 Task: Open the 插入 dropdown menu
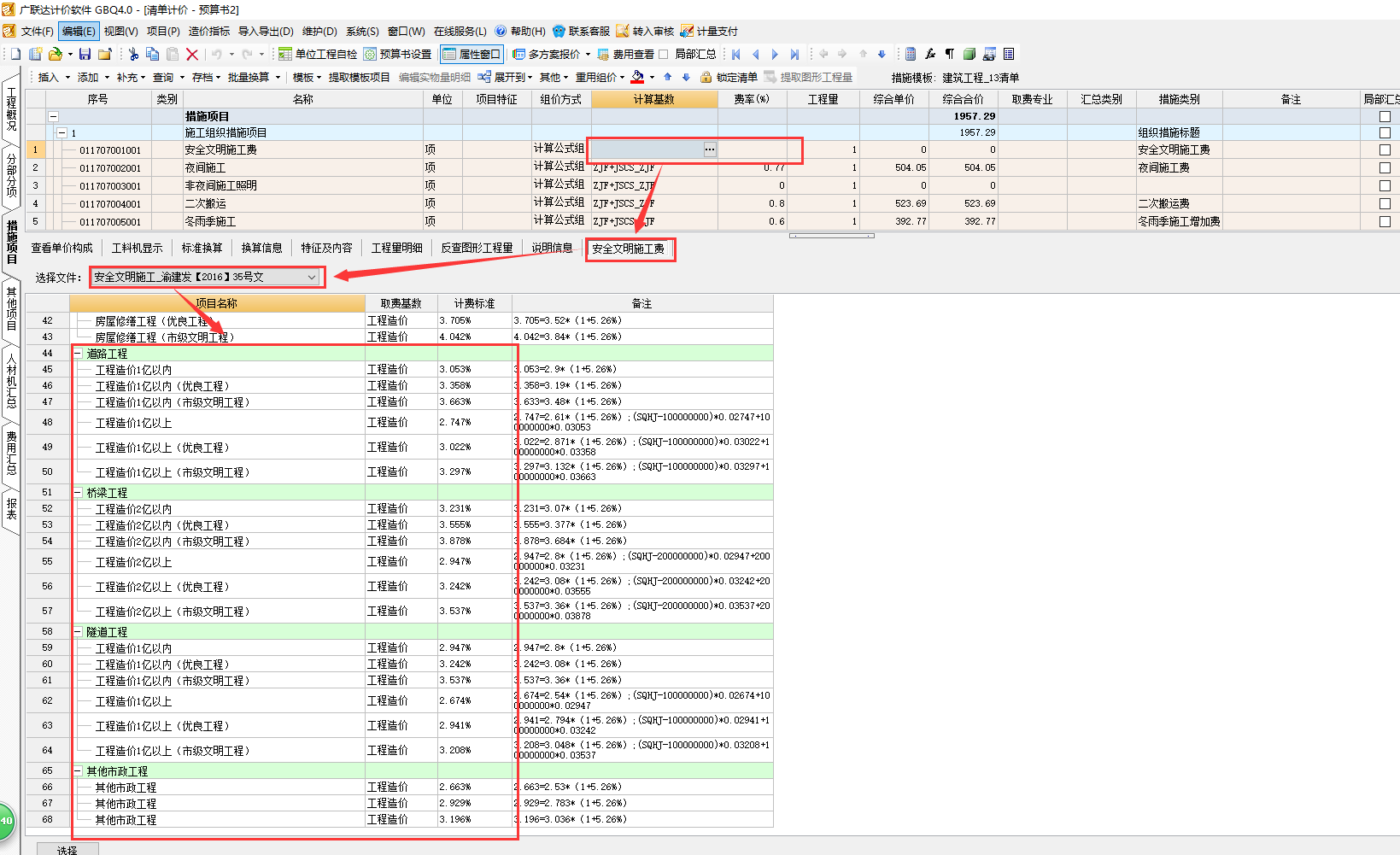[53, 77]
